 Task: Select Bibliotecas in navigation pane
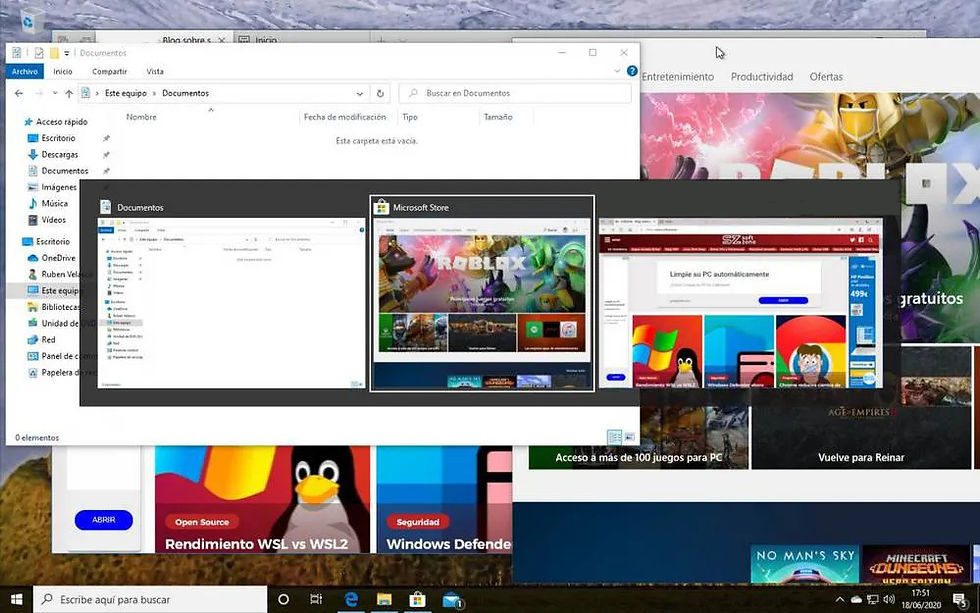(60, 307)
